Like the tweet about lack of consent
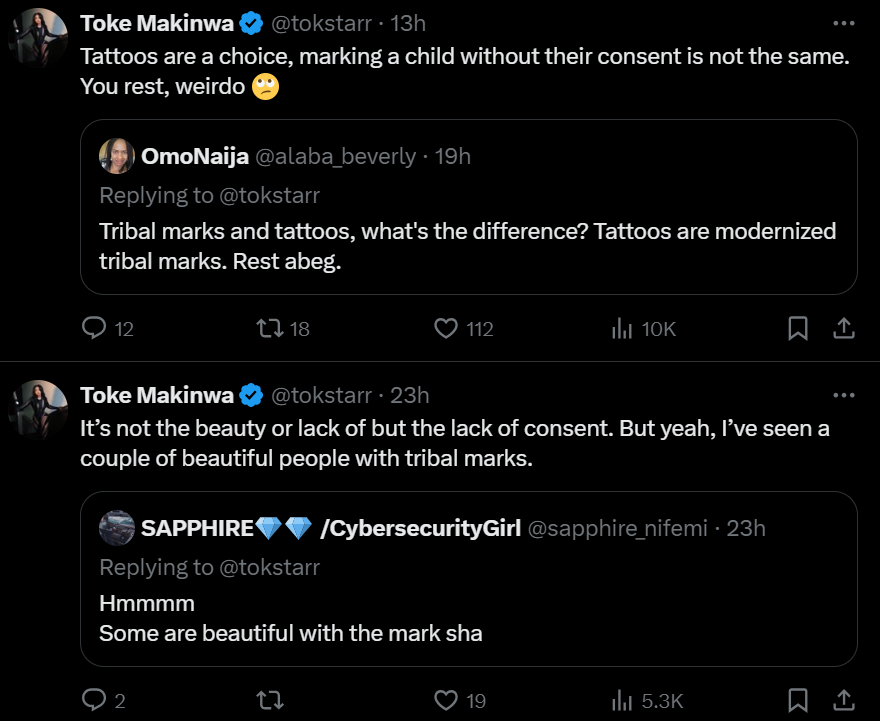This screenshot has height=721, width=880. 446,700
